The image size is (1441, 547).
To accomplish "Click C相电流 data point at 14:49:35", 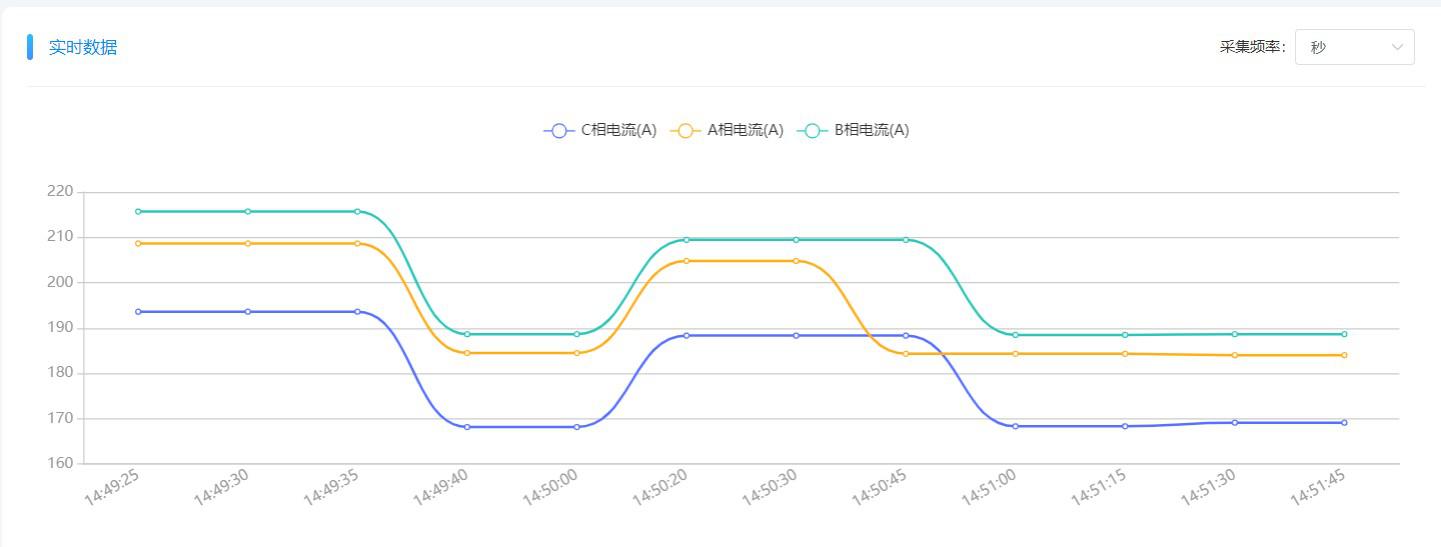I will coord(357,311).
